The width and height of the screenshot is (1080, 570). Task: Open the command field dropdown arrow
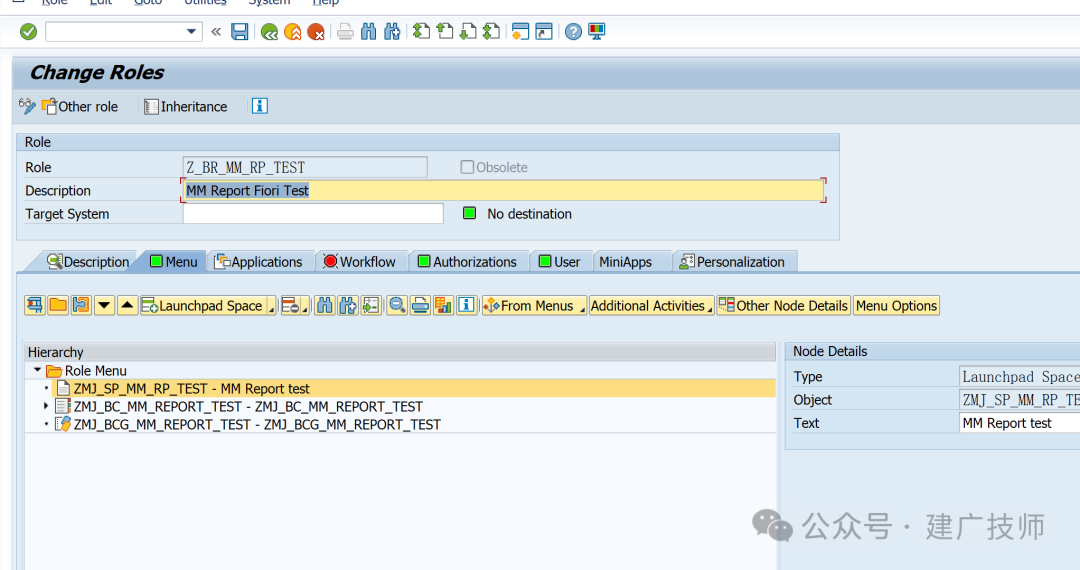(x=191, y=32)
